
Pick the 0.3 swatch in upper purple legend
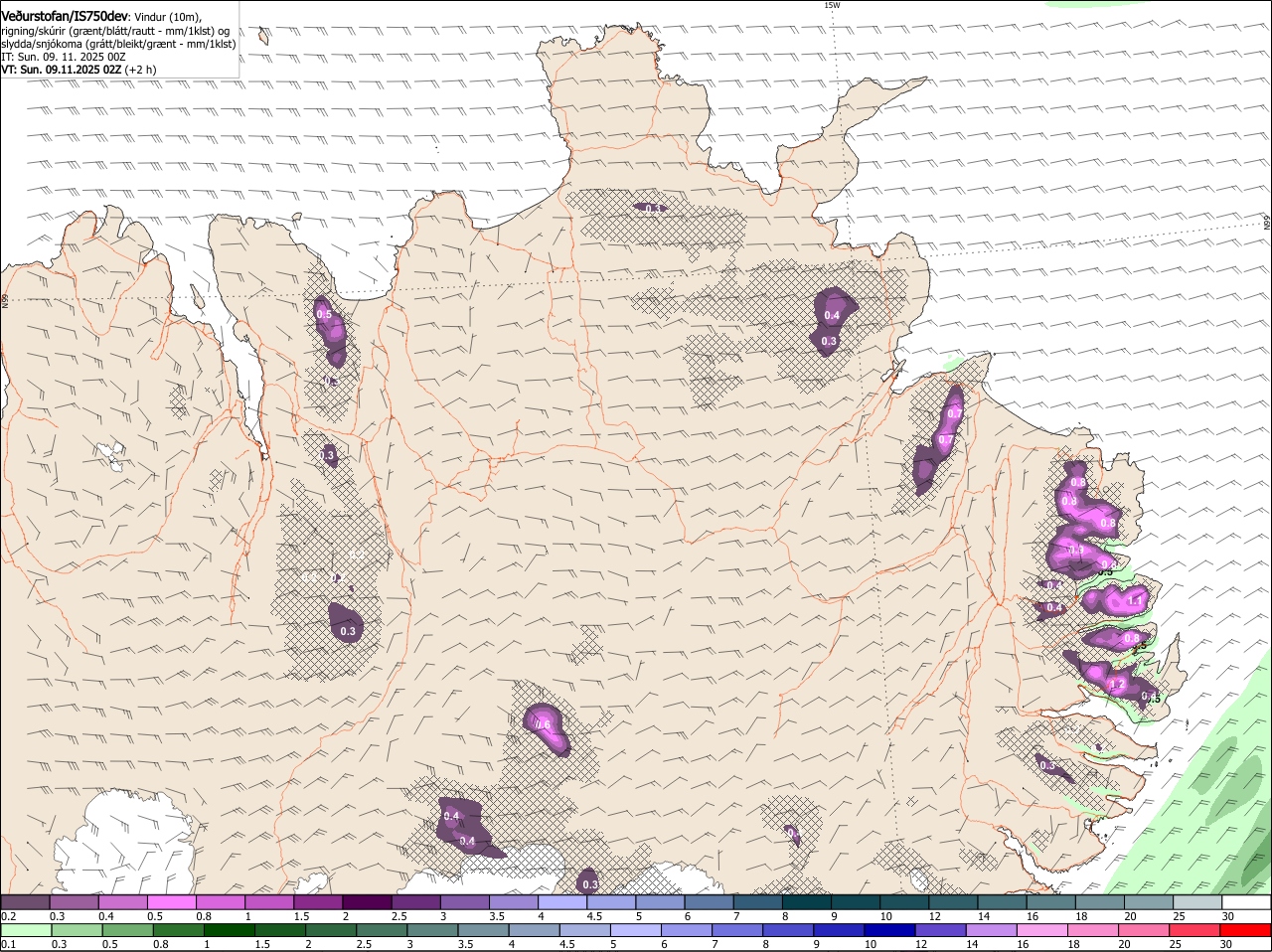(x=74, y=902)
